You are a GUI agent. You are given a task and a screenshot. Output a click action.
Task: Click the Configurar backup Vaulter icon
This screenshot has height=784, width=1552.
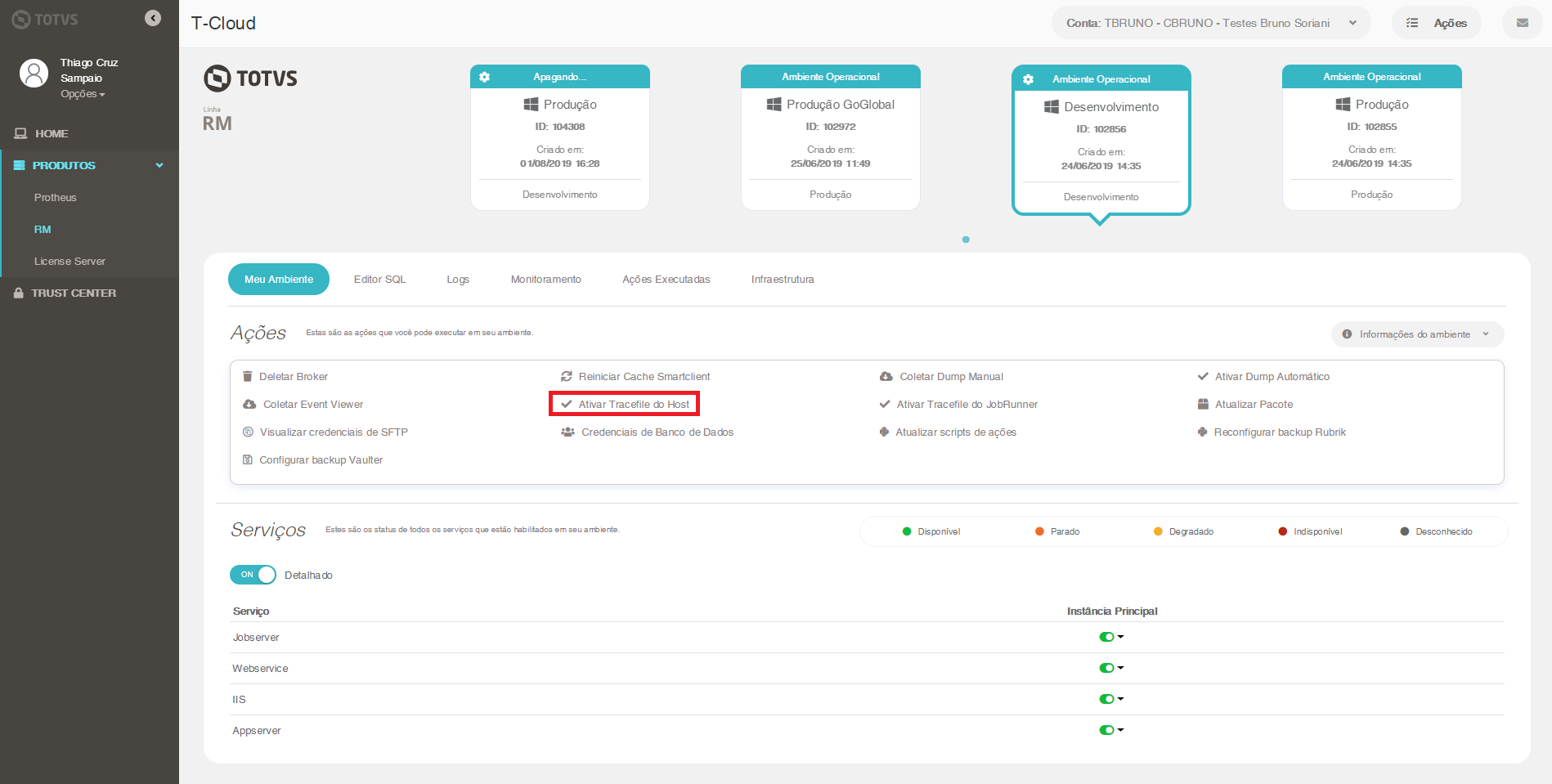(x=247, y=459)
